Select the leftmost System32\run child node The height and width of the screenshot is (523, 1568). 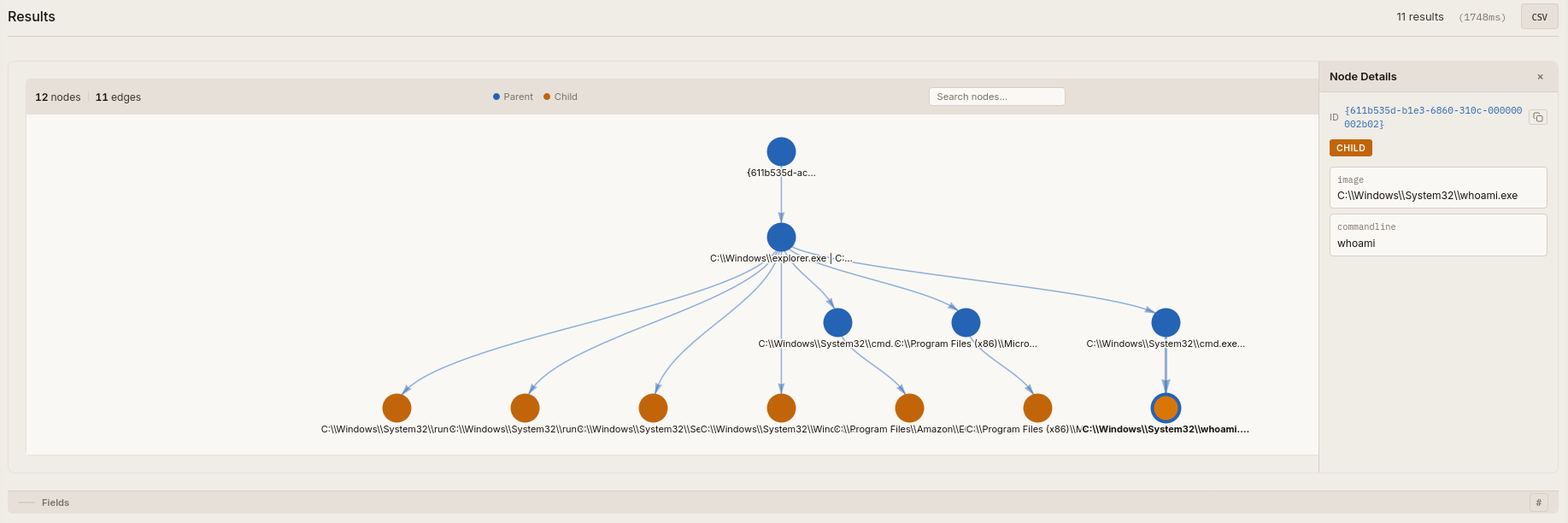(x=396, y=408)
